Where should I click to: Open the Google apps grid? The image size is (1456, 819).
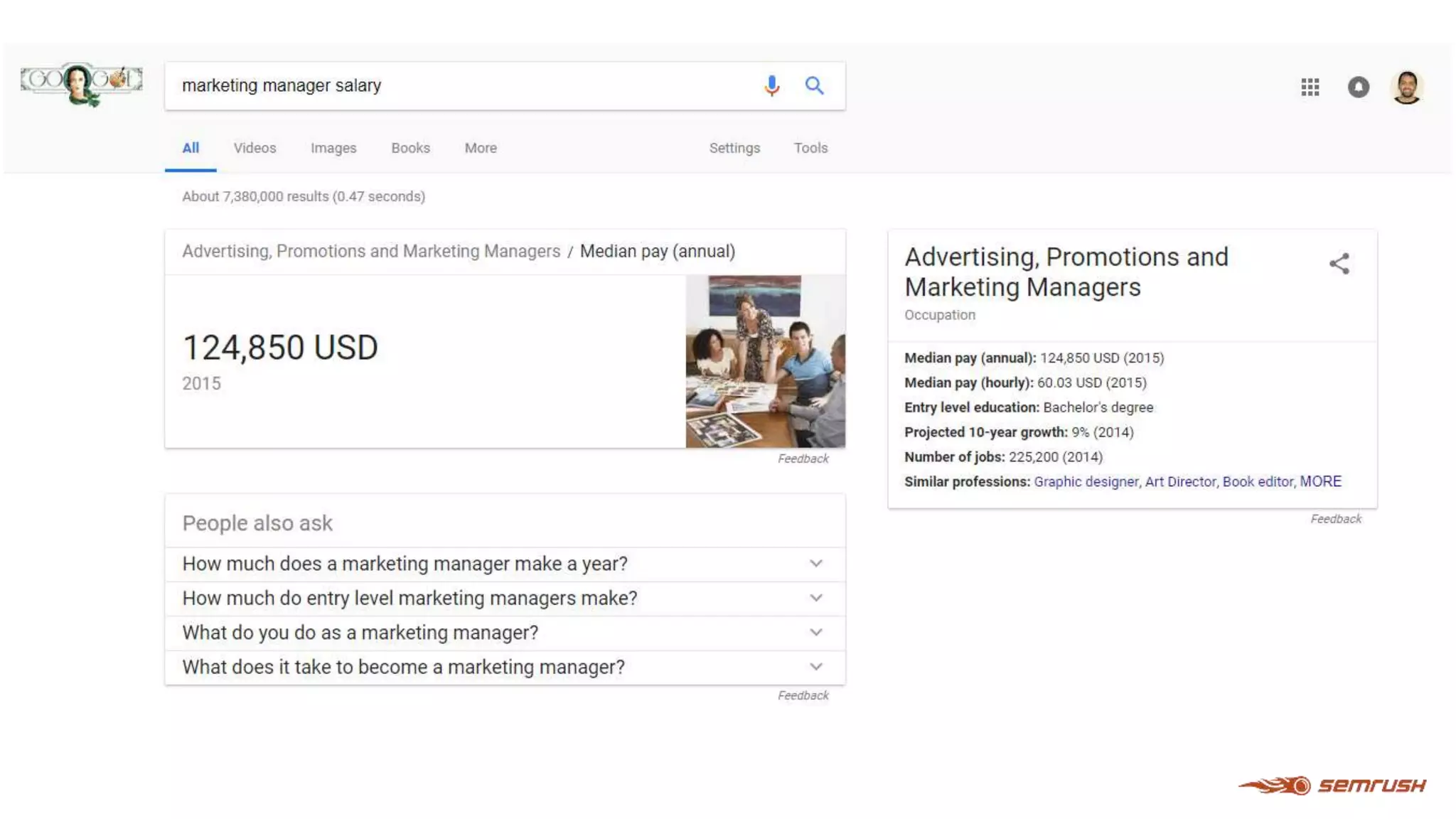pyautogui.click(x=1310, y=87)
